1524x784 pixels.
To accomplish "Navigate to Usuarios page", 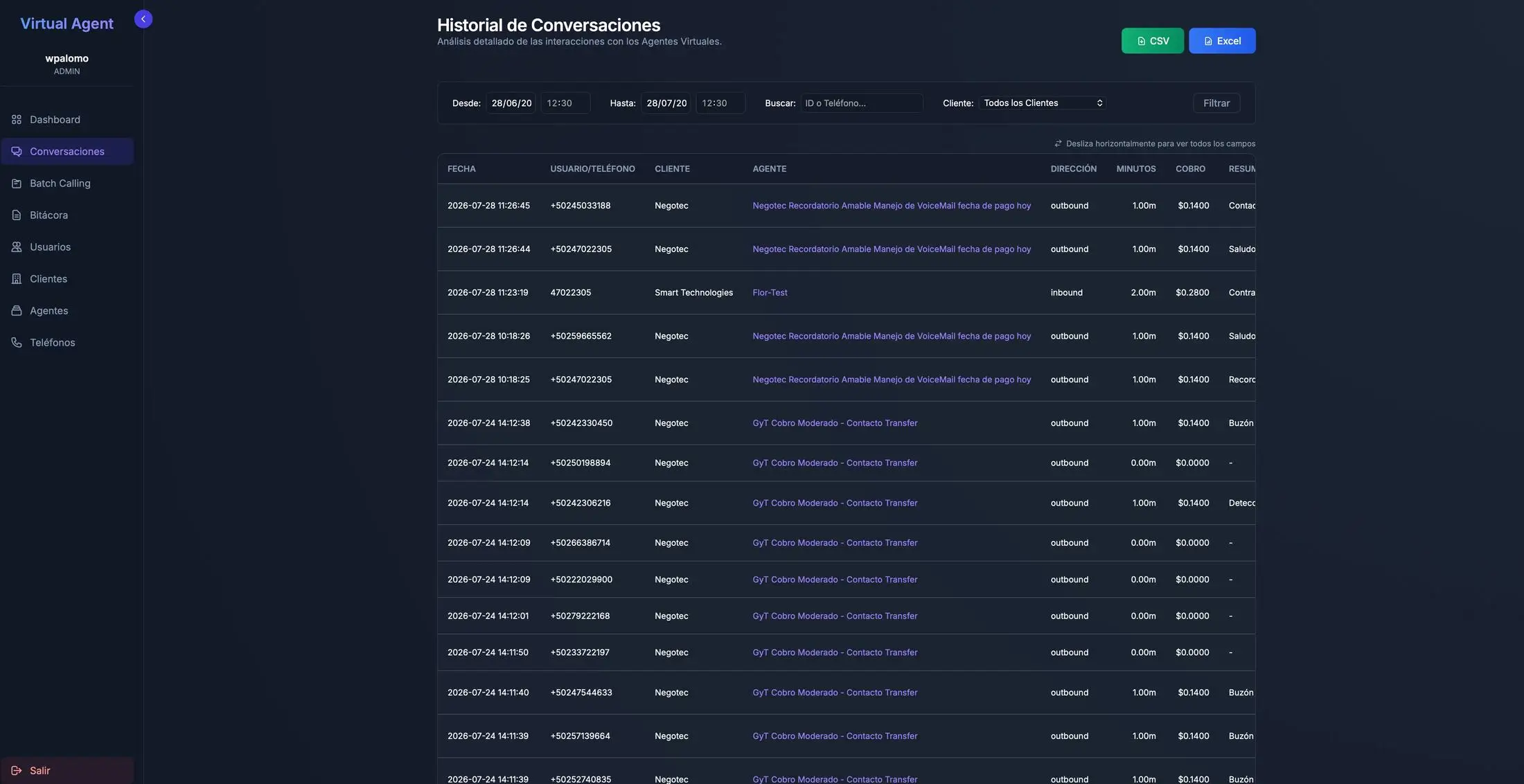I will pyautogui.click(x=67, y=247).
